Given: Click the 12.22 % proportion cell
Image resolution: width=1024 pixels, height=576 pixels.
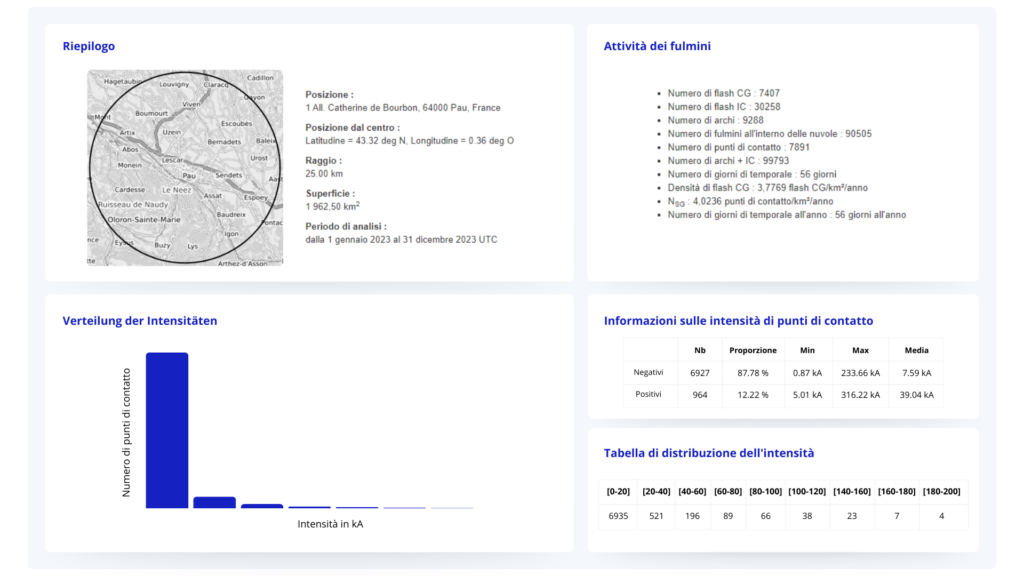Looking at the screenshot, I should [753, 394].
